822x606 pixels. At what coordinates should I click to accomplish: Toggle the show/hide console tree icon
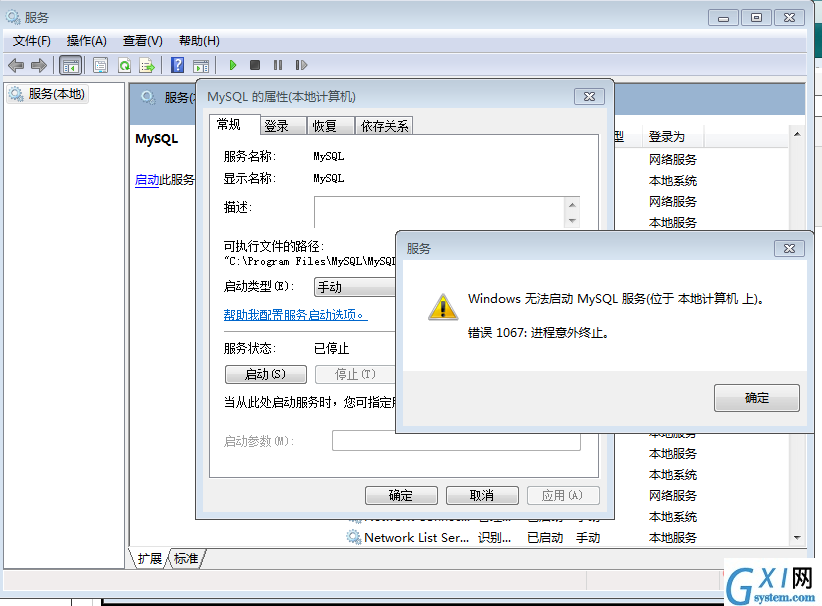coord(71,66)
